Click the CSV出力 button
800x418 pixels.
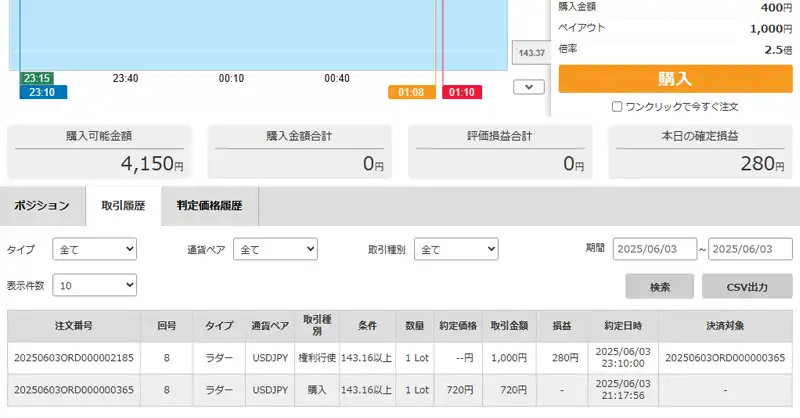tap(748, 287)
